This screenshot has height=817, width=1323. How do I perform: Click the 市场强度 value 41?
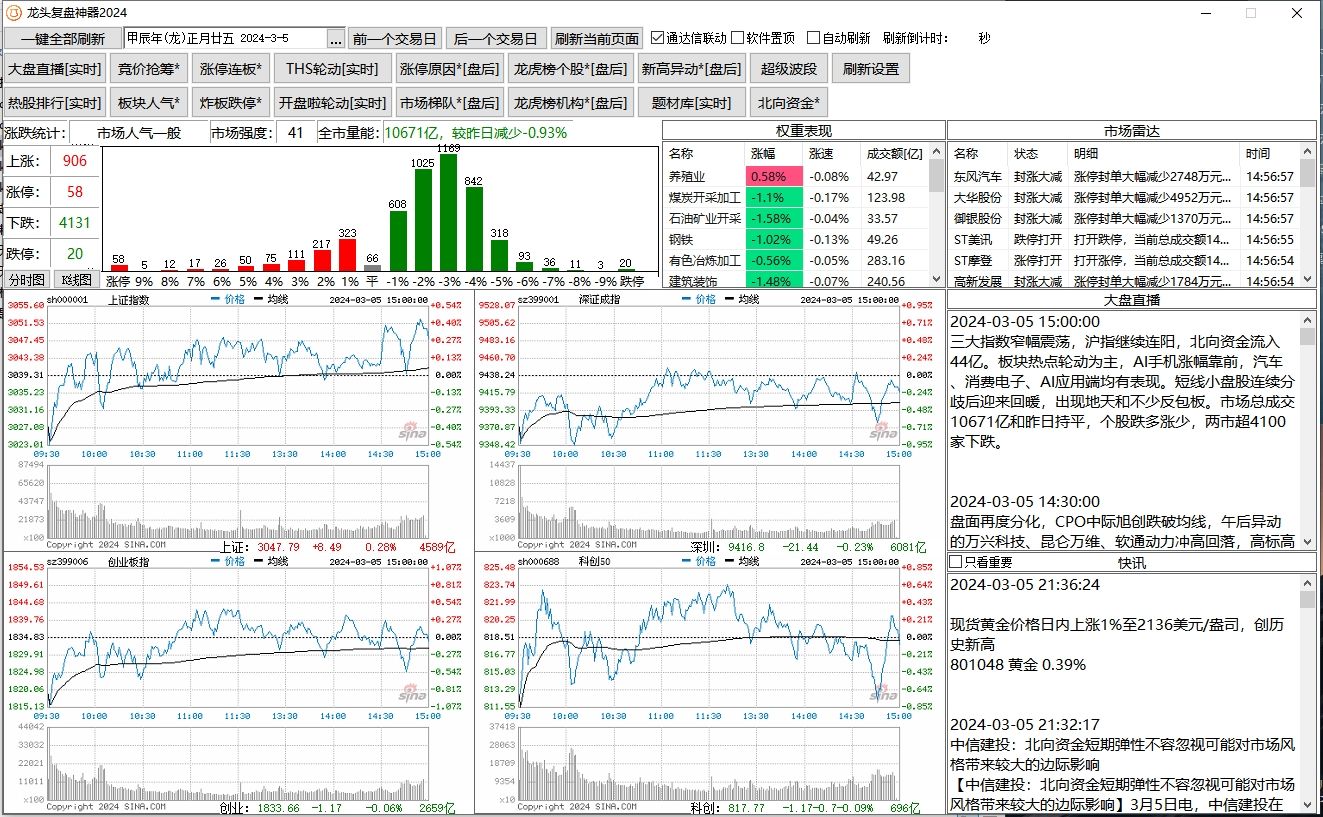pos(295,133)
